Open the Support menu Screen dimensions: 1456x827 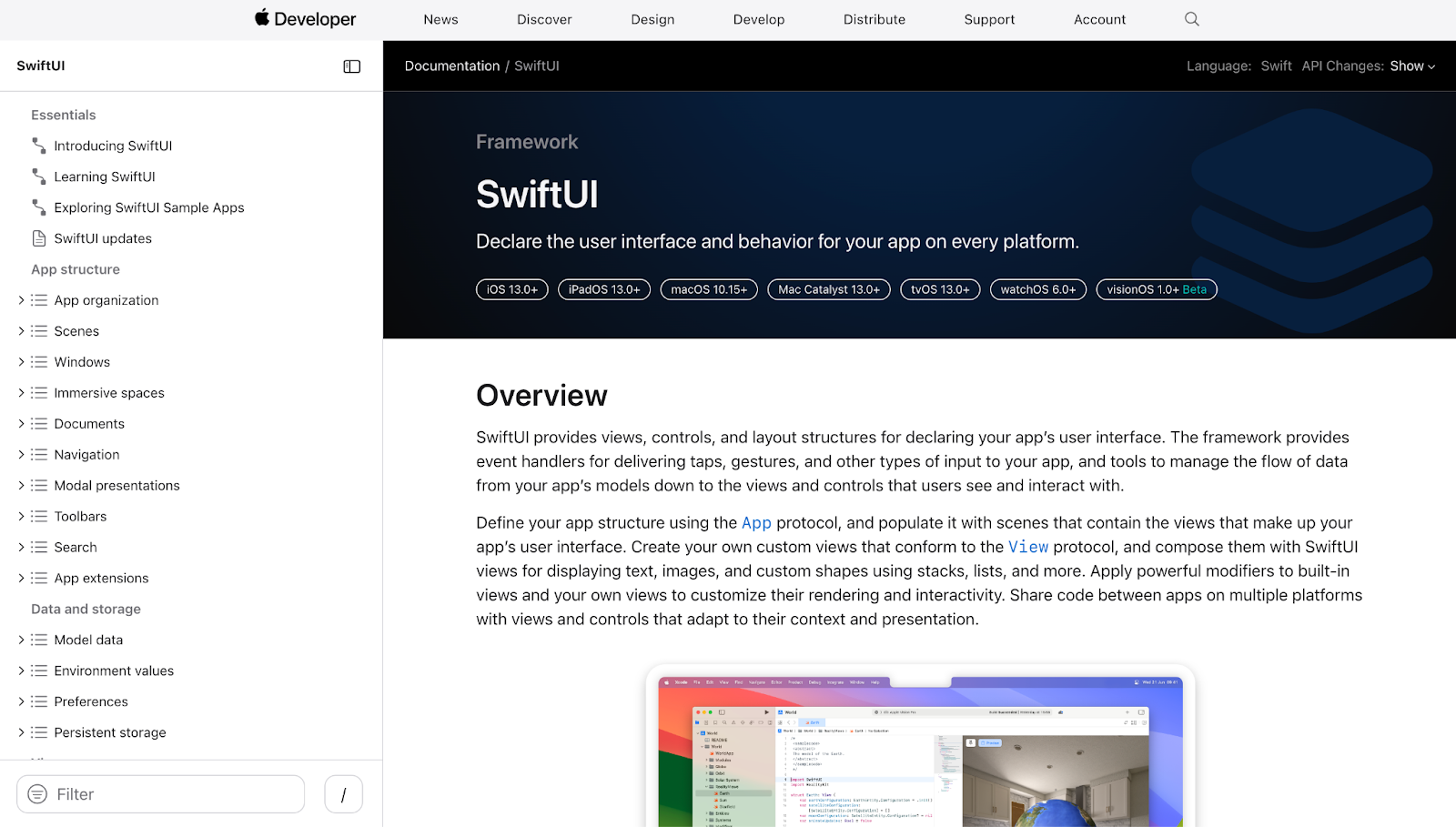(989, 19)
